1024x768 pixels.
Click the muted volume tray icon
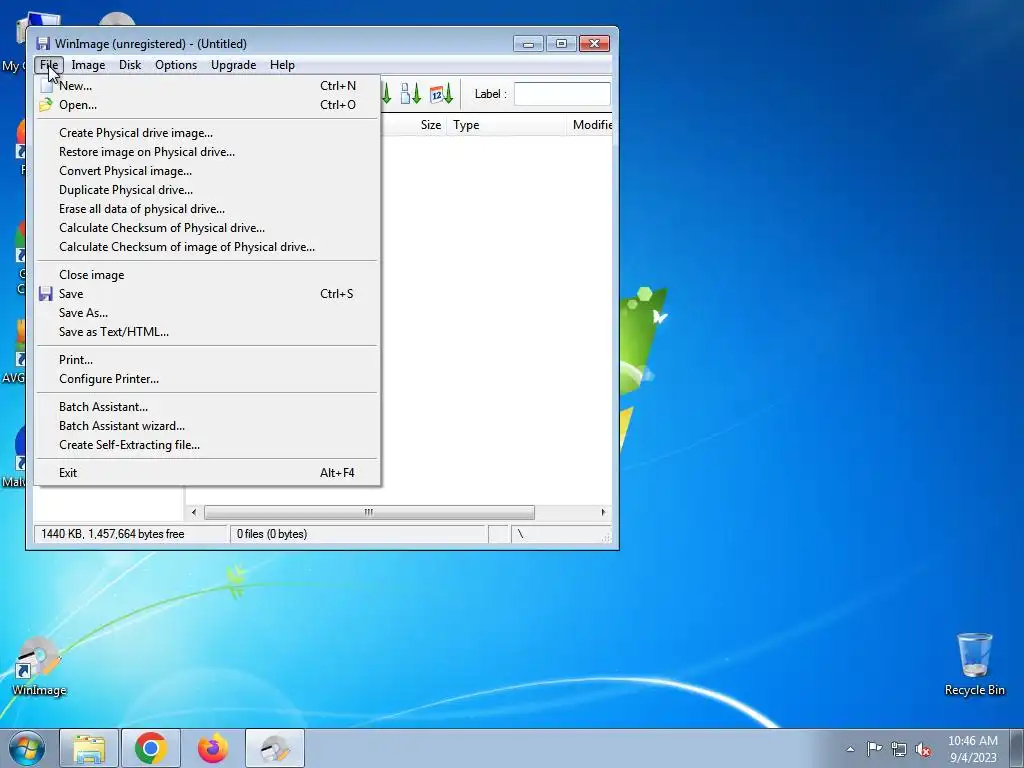[x=923, y=749]
